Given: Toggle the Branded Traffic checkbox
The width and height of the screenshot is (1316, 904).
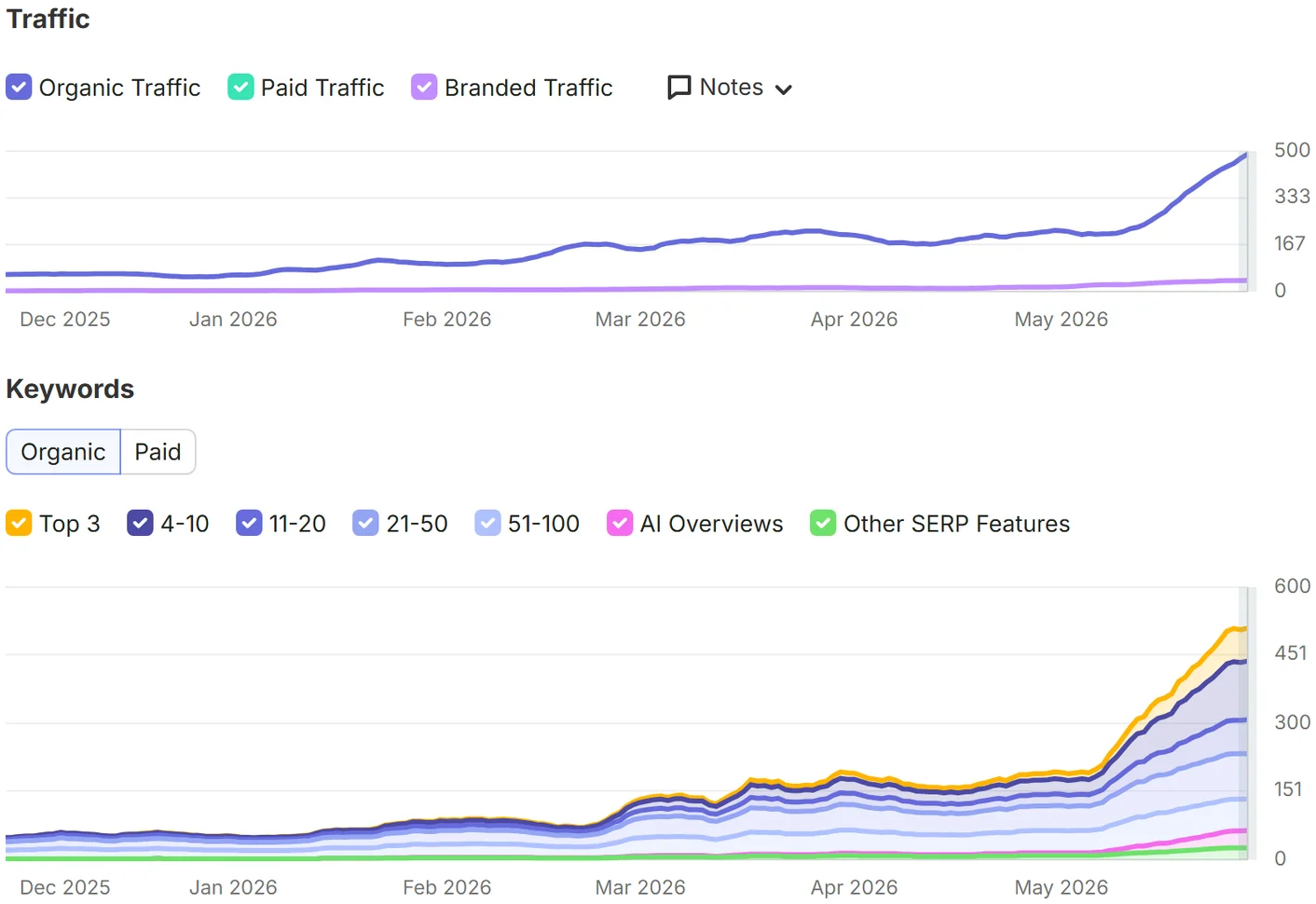Looking at the screenshot, I should tap(424, 88).
